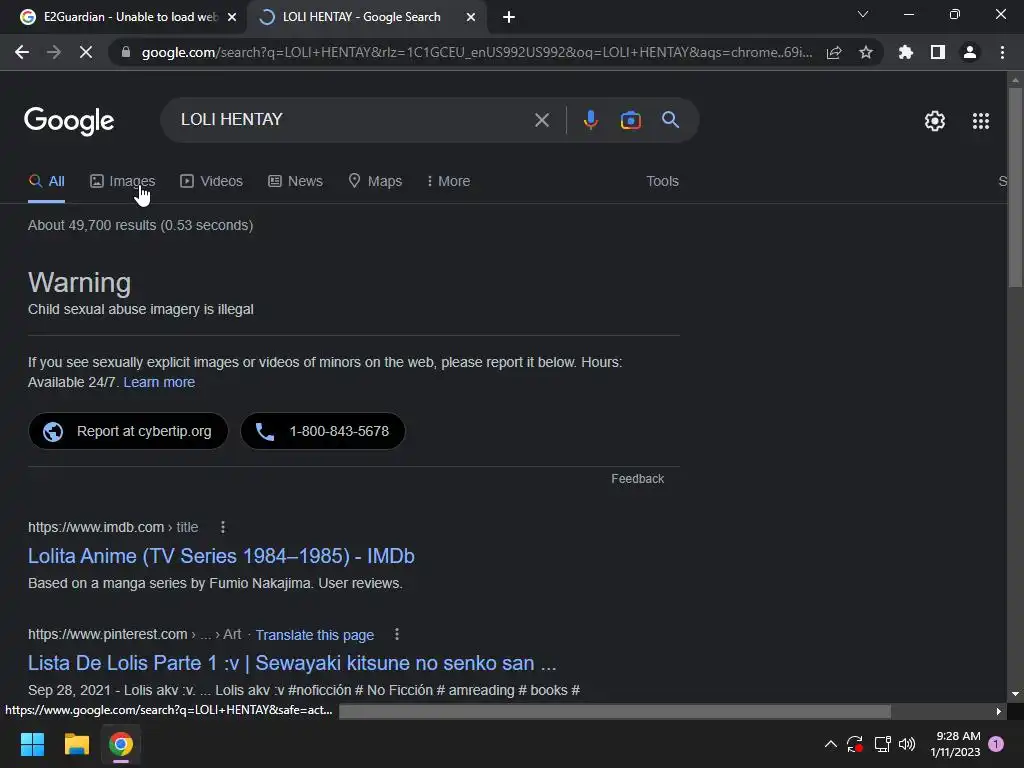Click the horizontal scrollbar thumb
The height and width of the screenshot is (768, 1024).
pyautogui.click(x=615, y=711)
